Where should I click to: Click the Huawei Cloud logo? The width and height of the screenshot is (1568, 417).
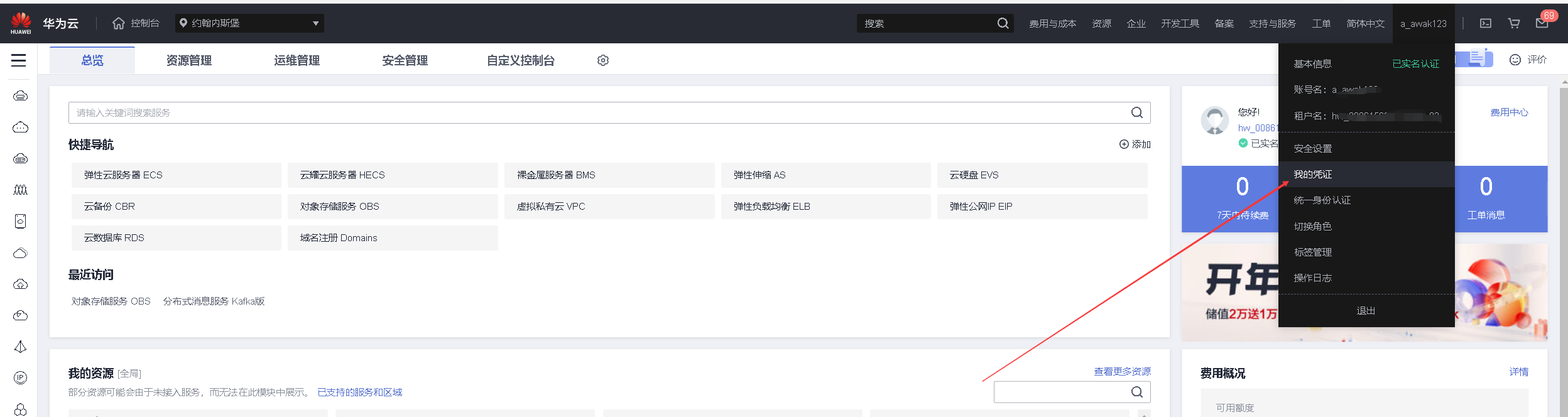[21, 23]
